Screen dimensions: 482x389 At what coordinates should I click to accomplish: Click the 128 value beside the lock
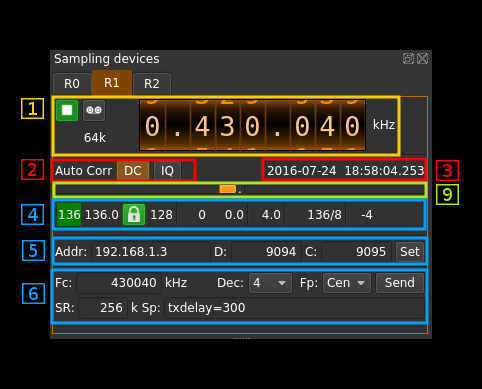pos(161,215)
